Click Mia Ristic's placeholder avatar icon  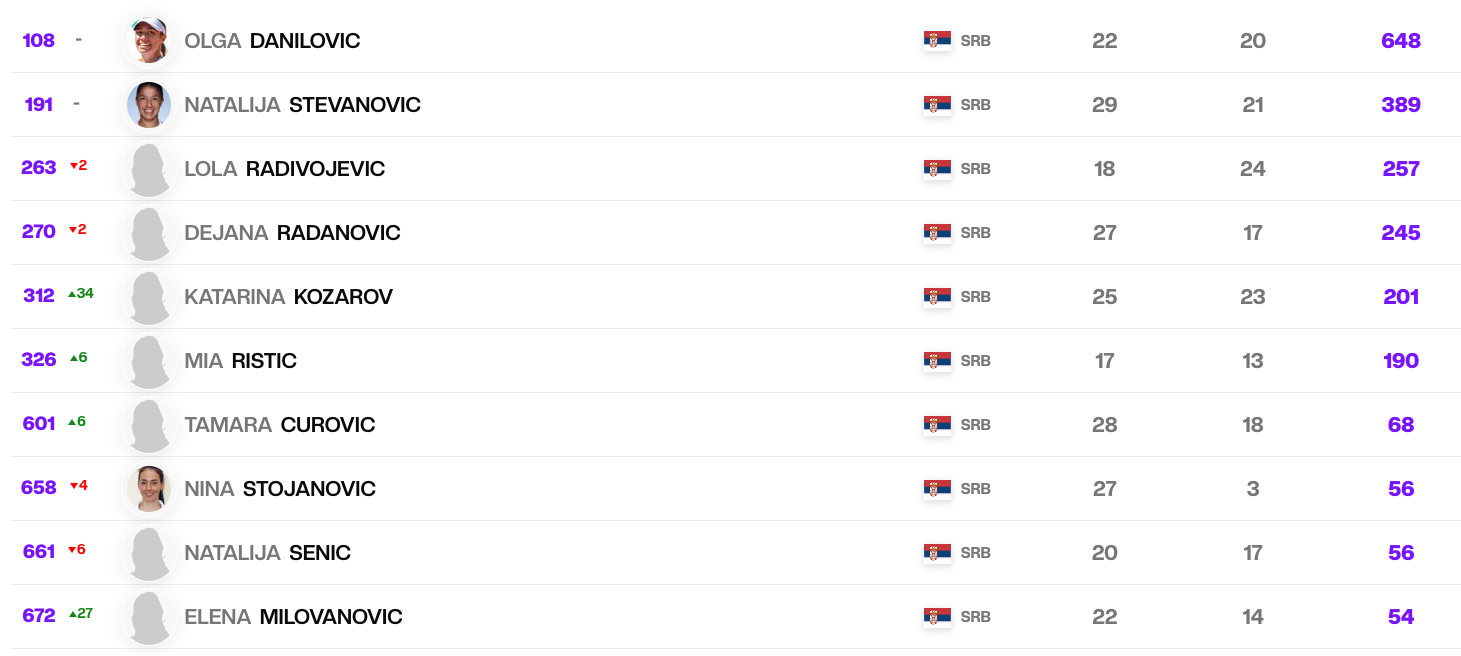coord(149,361)
